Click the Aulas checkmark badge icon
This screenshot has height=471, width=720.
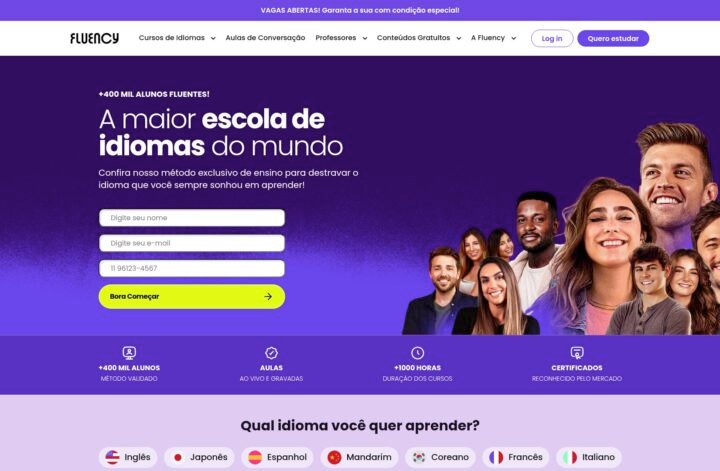coord(271,353)
